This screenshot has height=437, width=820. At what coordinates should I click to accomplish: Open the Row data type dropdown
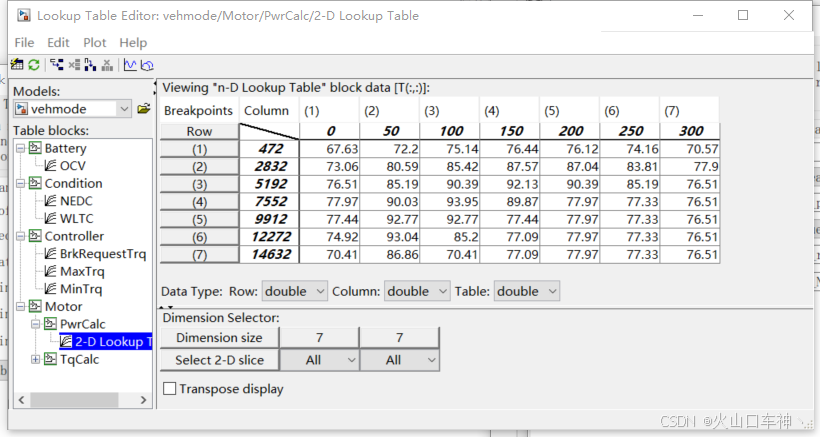pos(294,291)
